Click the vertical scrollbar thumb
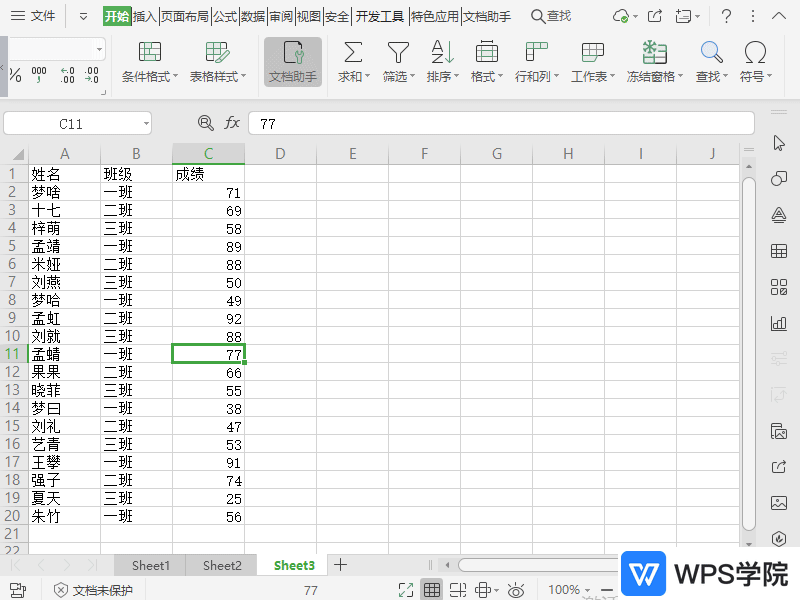The image size is (800, 600). coord(748,354)
